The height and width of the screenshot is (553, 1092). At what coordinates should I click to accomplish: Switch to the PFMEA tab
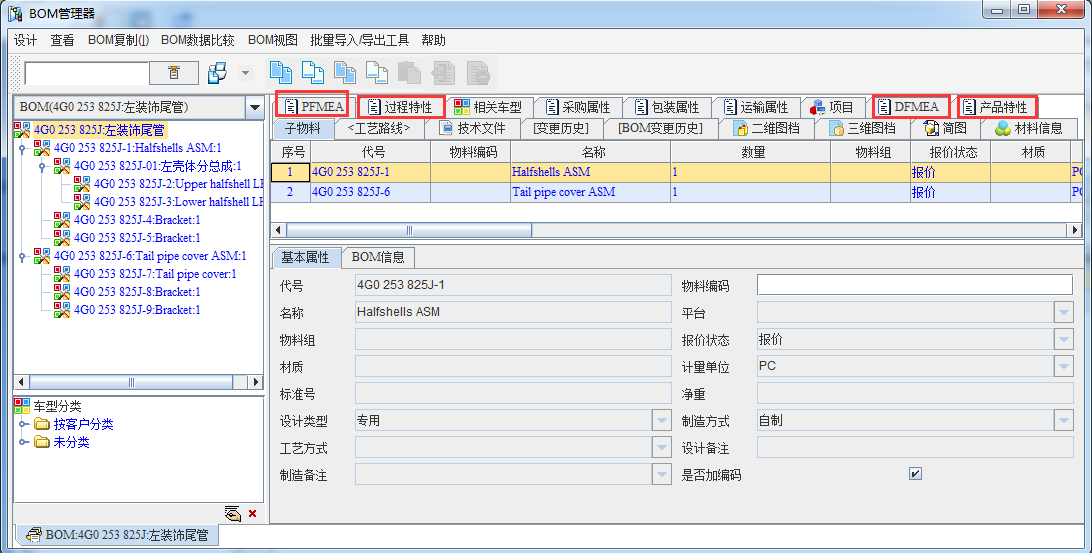[313, 107]
